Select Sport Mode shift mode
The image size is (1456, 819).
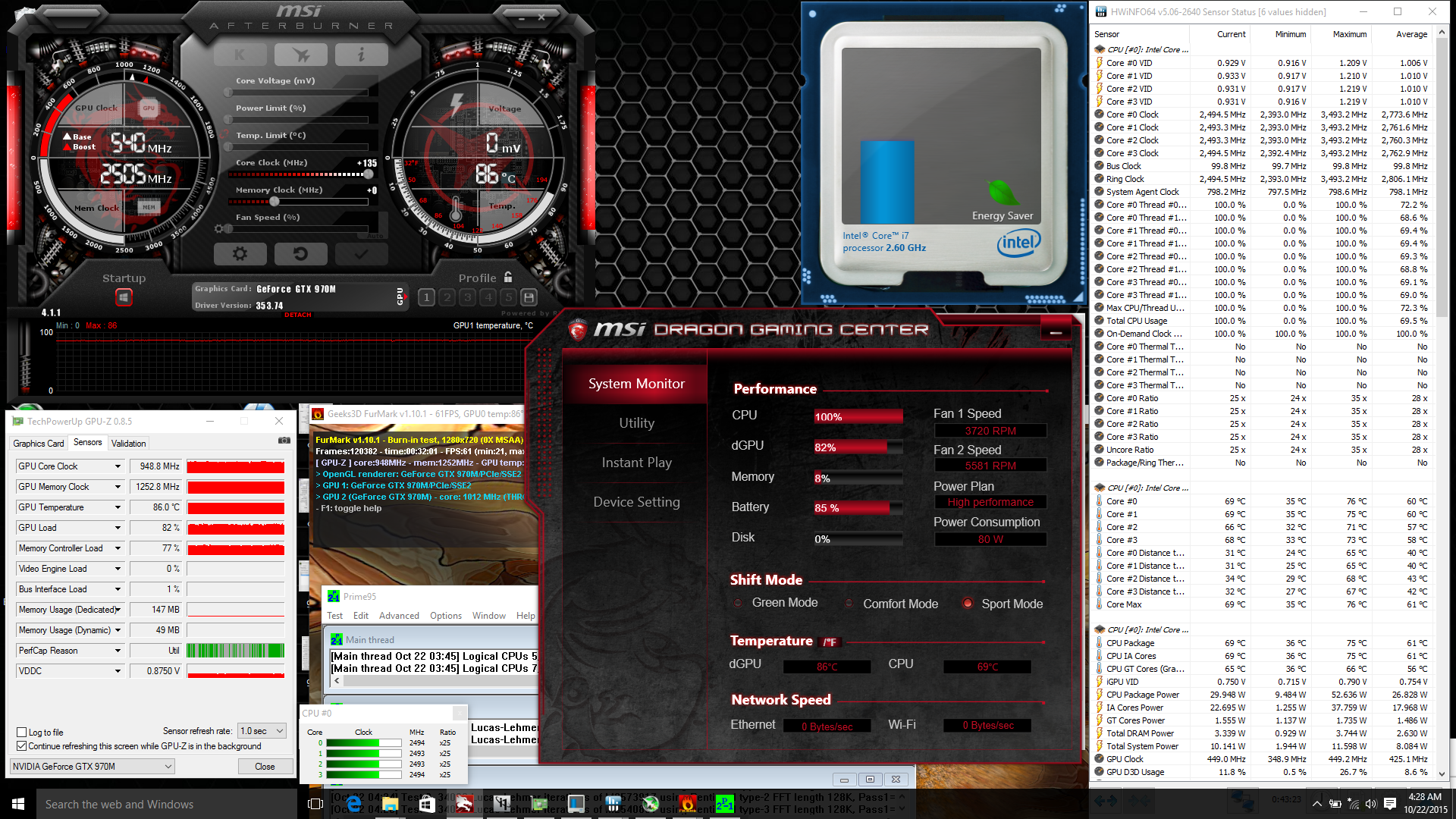tap(967, 604)
